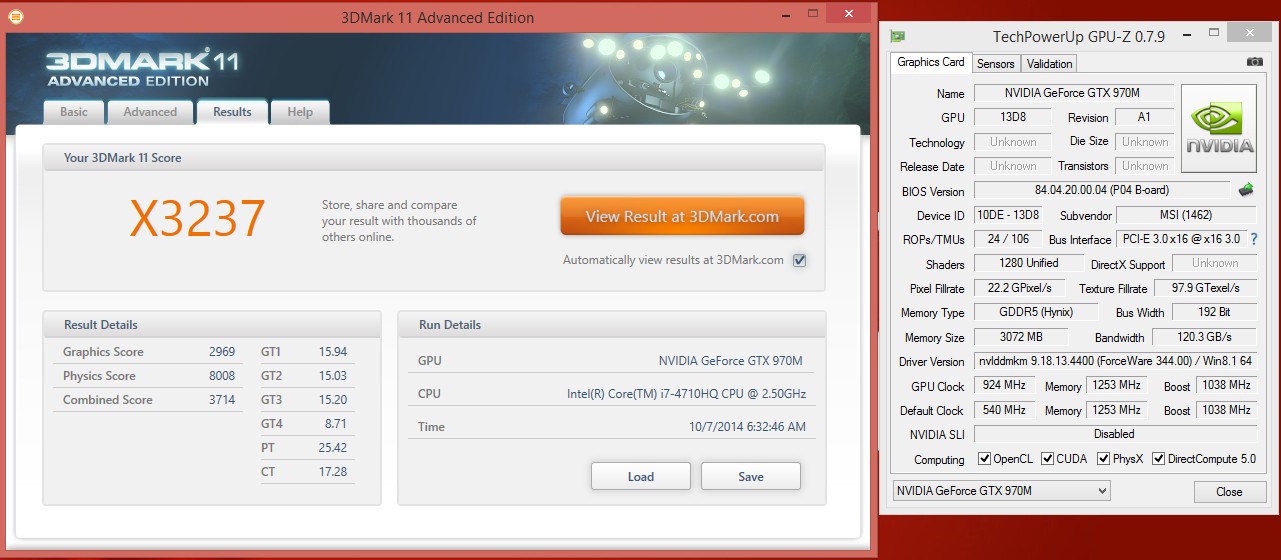Toggle the CUDA checkbox
Screen dimensions: 1281x560
click(1048, 459)
